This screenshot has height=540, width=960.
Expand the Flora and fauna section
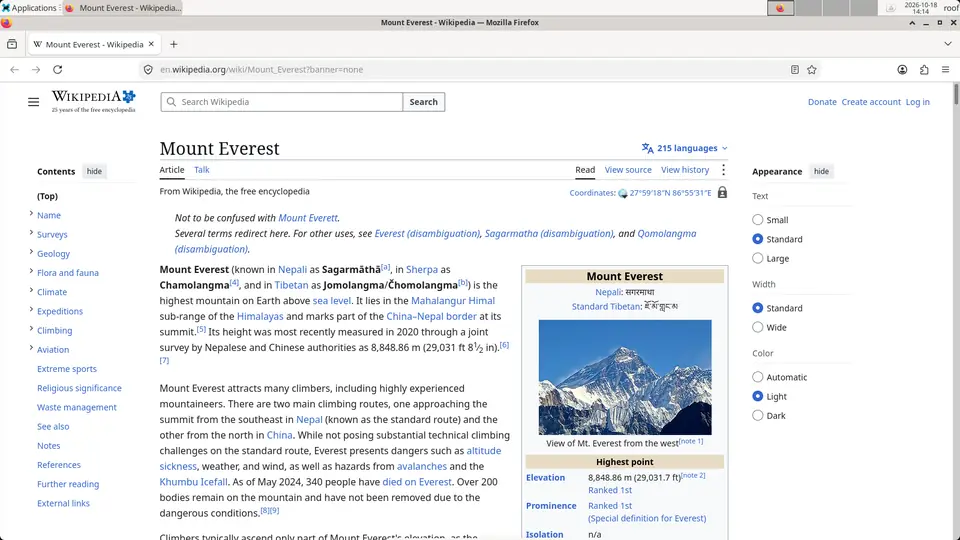pyautogui.click(x=31, y=271)
